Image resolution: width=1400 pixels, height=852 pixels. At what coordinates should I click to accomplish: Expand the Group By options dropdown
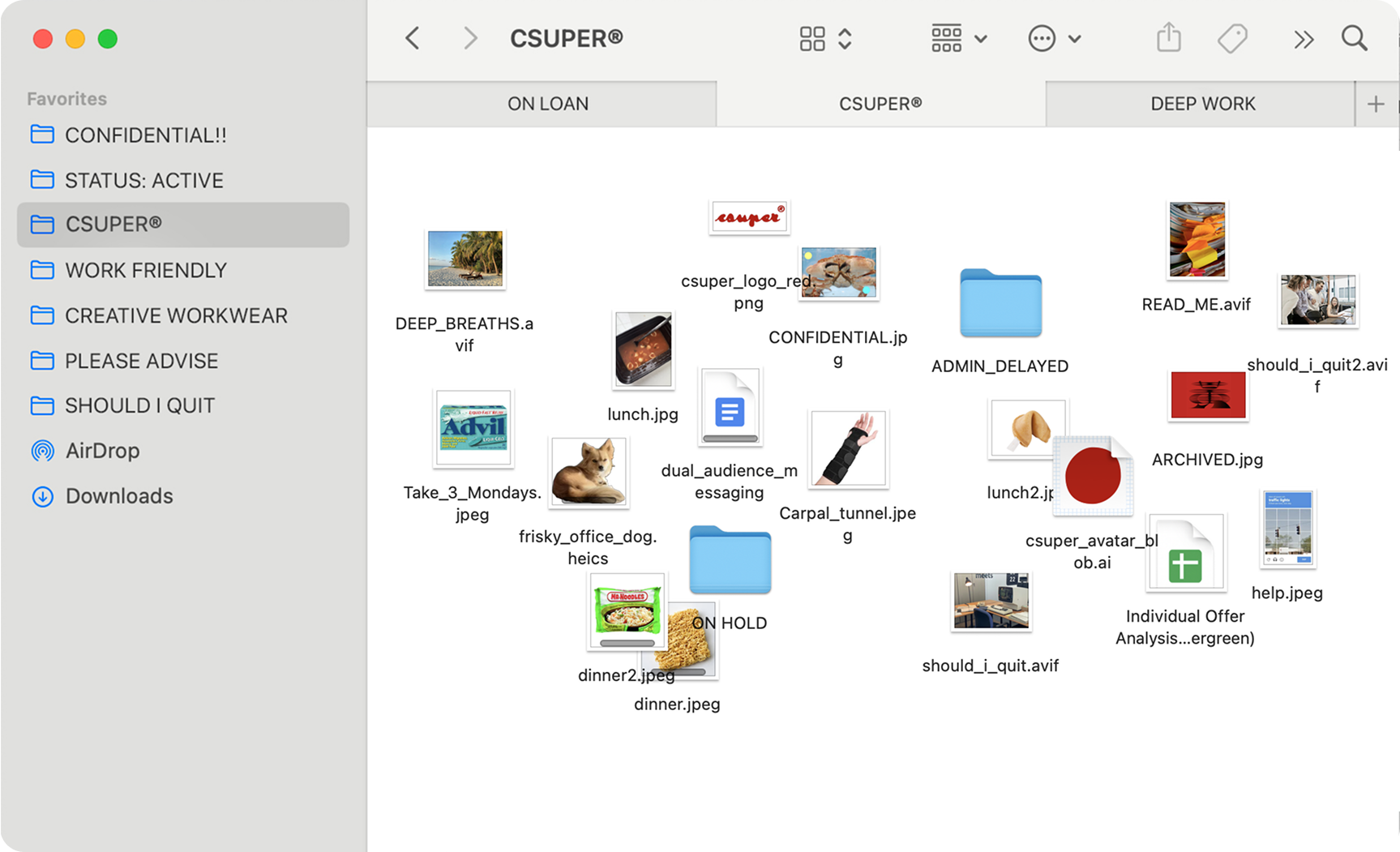pos(959,38)
